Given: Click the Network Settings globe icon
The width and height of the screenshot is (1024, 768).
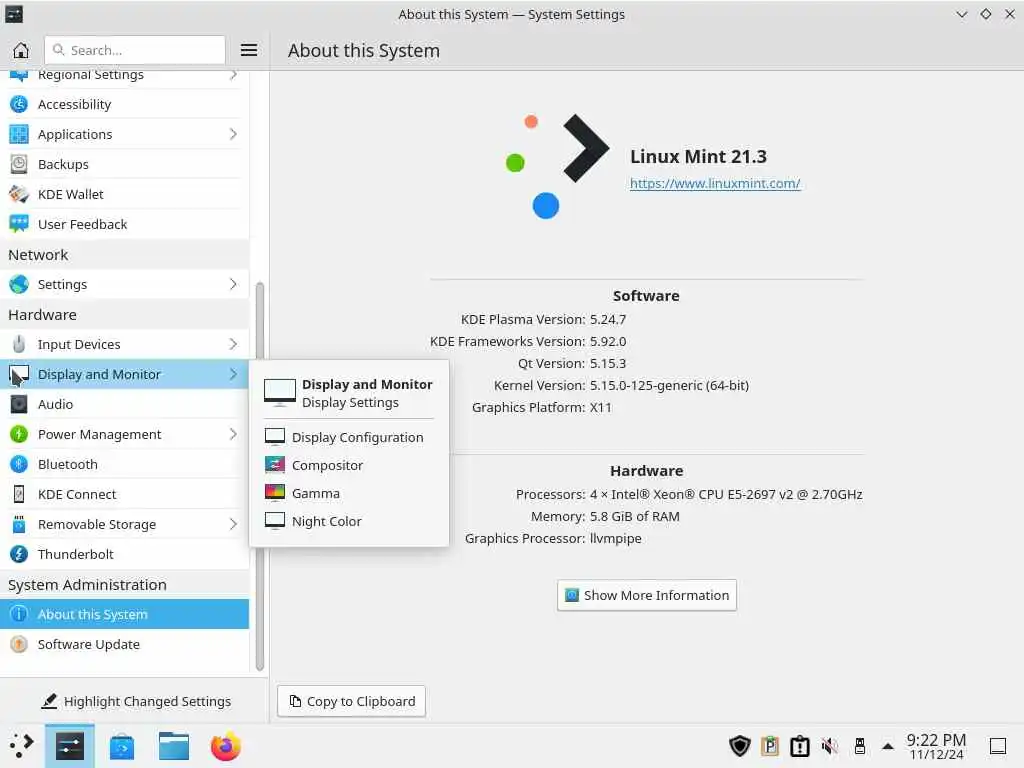Looking at the screenshot, I should (x=19, y=284).
